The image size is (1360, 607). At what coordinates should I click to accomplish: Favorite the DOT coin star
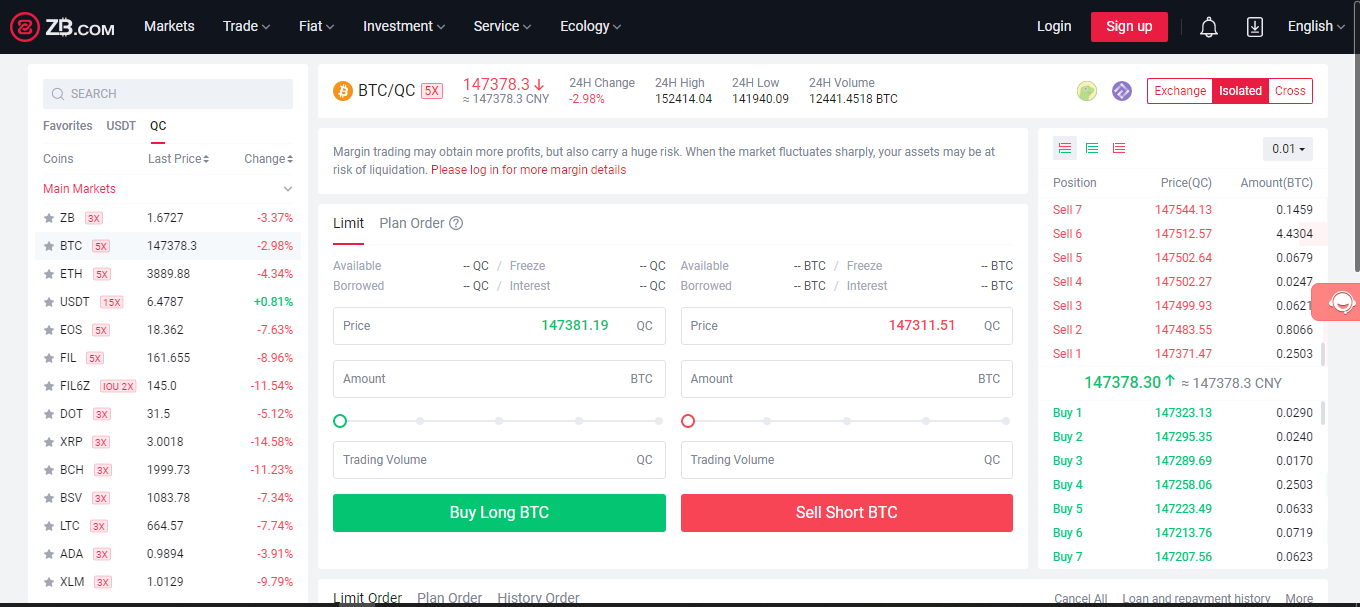[48, 414]
